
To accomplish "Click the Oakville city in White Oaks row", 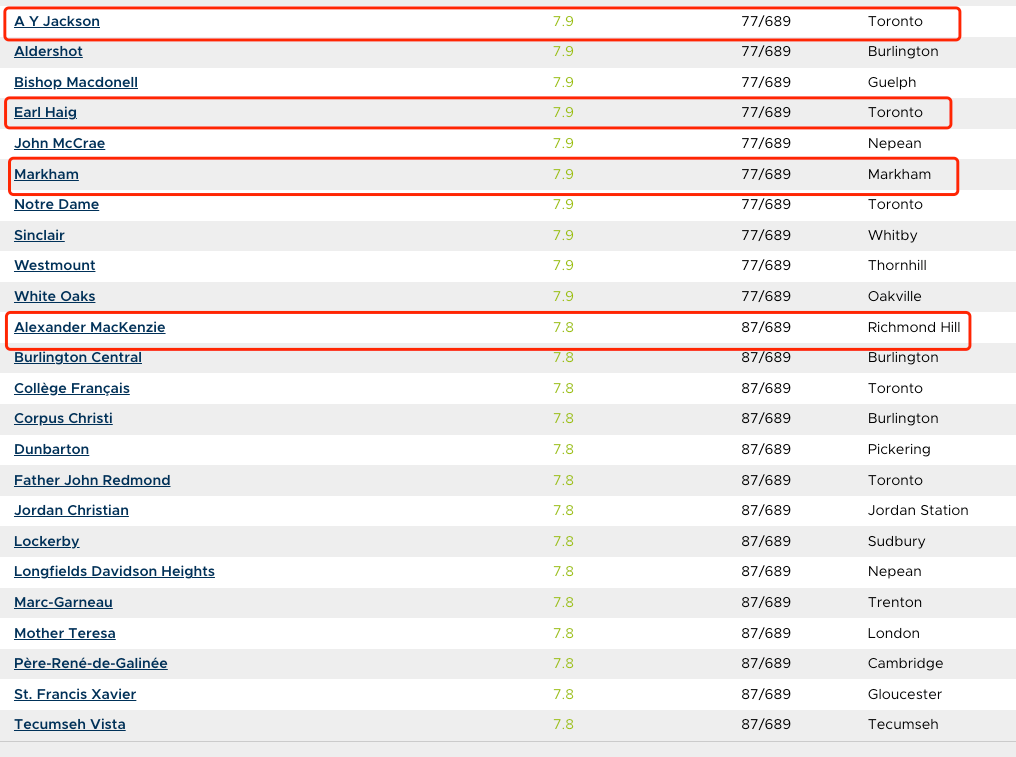I will click(x=895, y=296).
